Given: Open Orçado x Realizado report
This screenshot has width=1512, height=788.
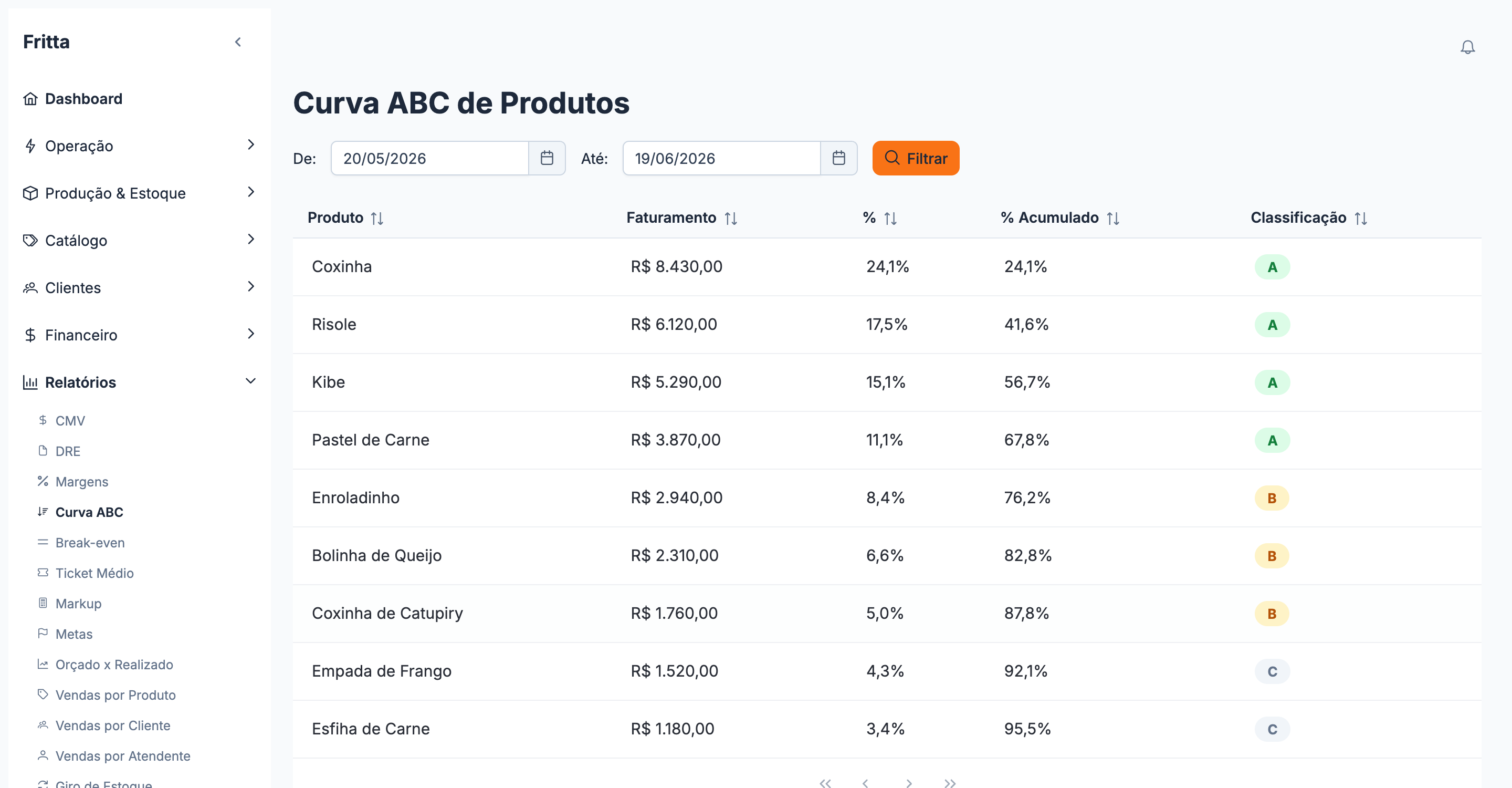Looking at the screenshot, I should pos(114,665).
